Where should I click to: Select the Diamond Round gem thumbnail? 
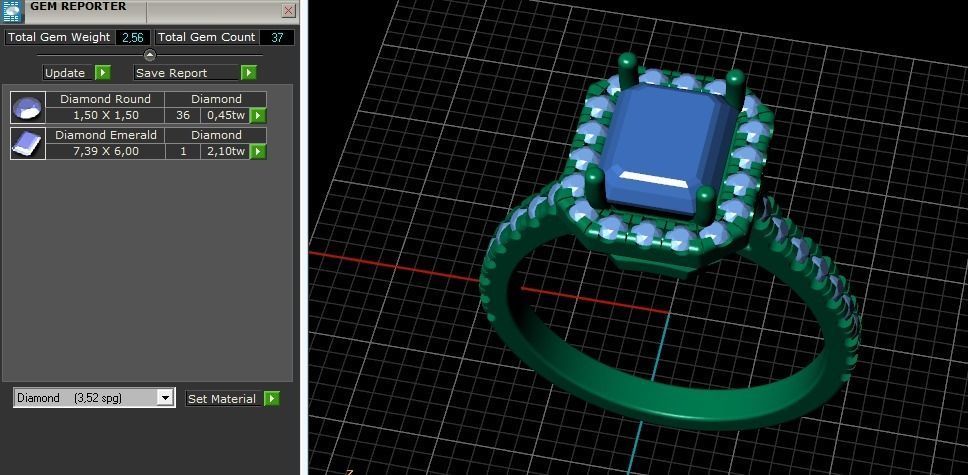(x=28, y=107)
